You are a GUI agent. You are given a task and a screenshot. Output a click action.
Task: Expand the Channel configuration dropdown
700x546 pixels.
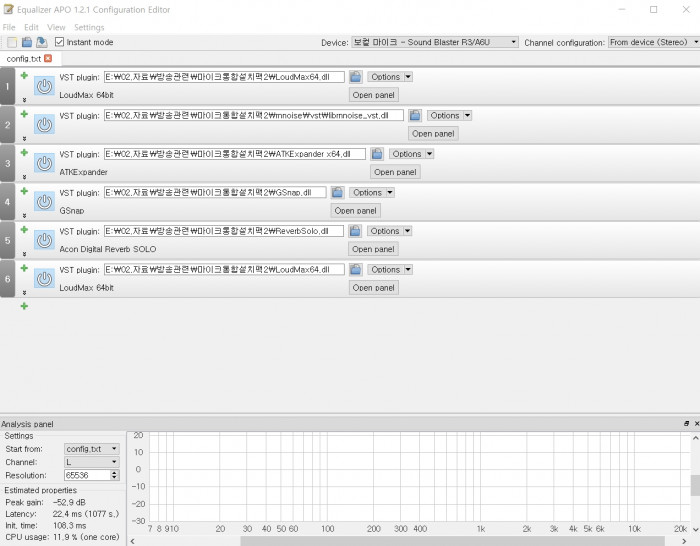coord(651,42)
